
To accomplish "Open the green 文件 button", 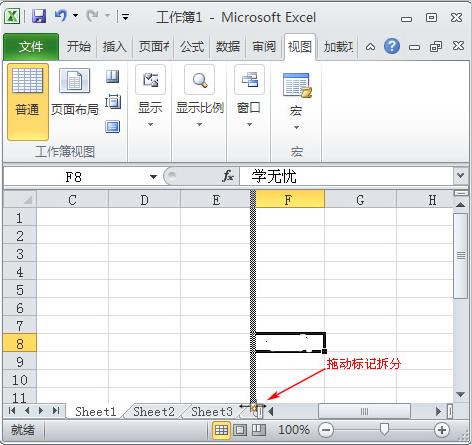I will (x=31, y=47).
